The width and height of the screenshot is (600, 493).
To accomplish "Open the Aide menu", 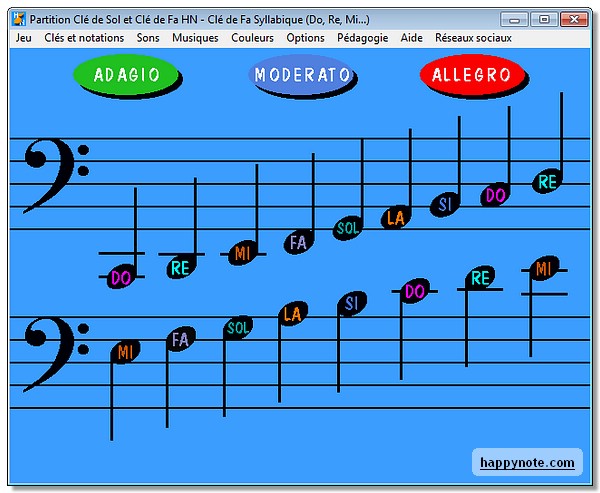I will 412,38.
